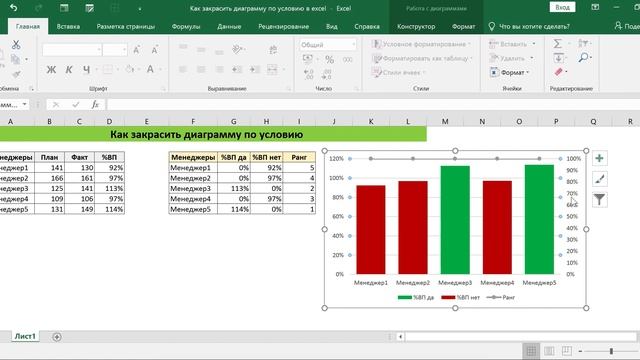Open the Формулы tab
The height and width of the screenshot is (360, 640).
click(x=186, y=27)
